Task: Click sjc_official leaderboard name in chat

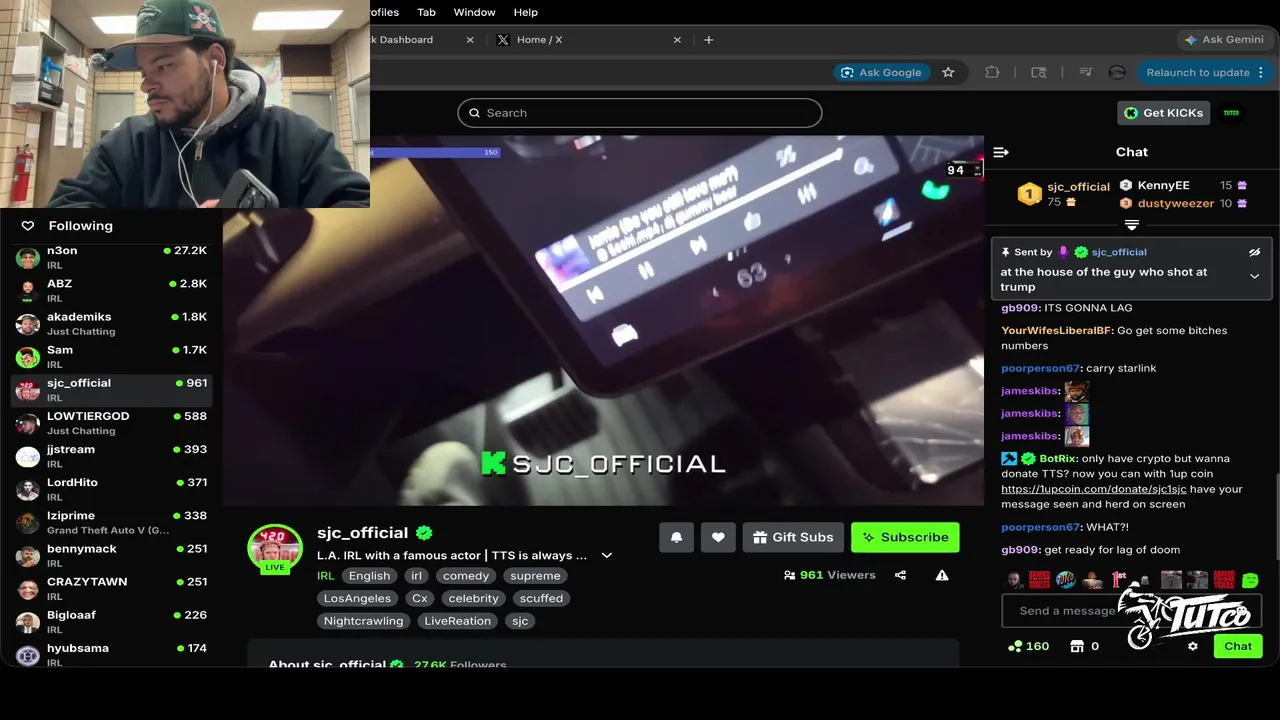Action: click(x=1078, y=187)
